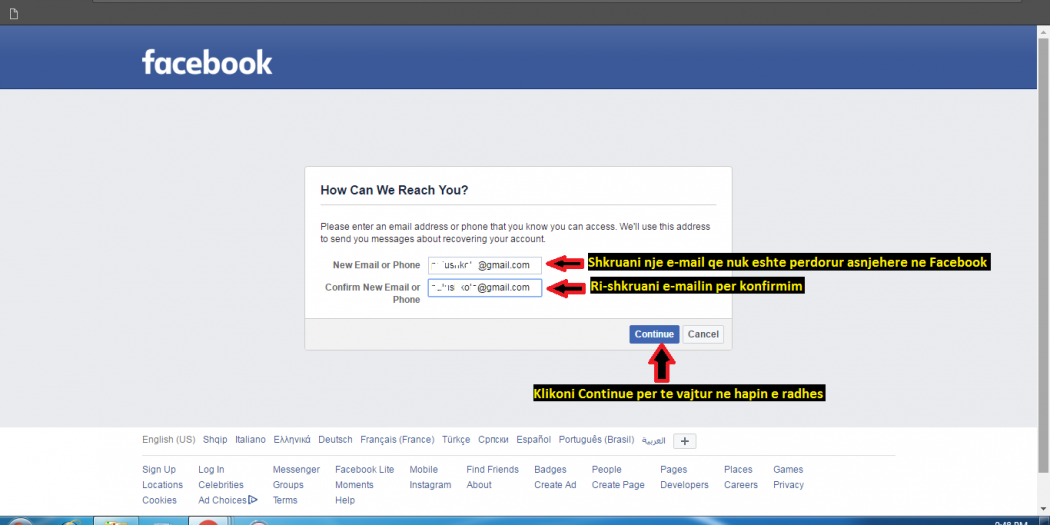The image size is (1050, 525).
Task: Switch language to Deutsch
Action: click(335, 440)
